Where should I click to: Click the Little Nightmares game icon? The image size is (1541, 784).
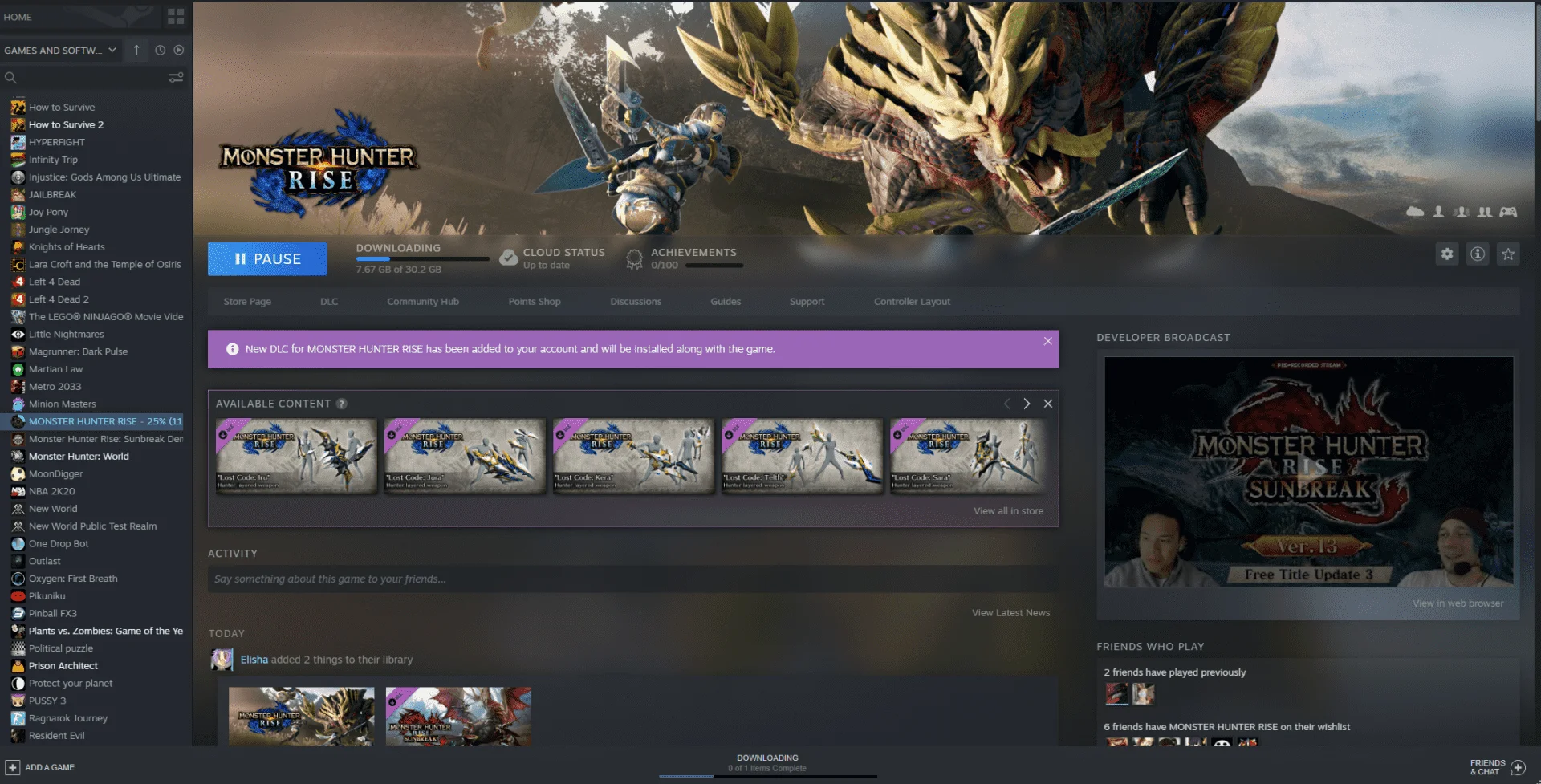pyautogui.click(x=18, y=335)
